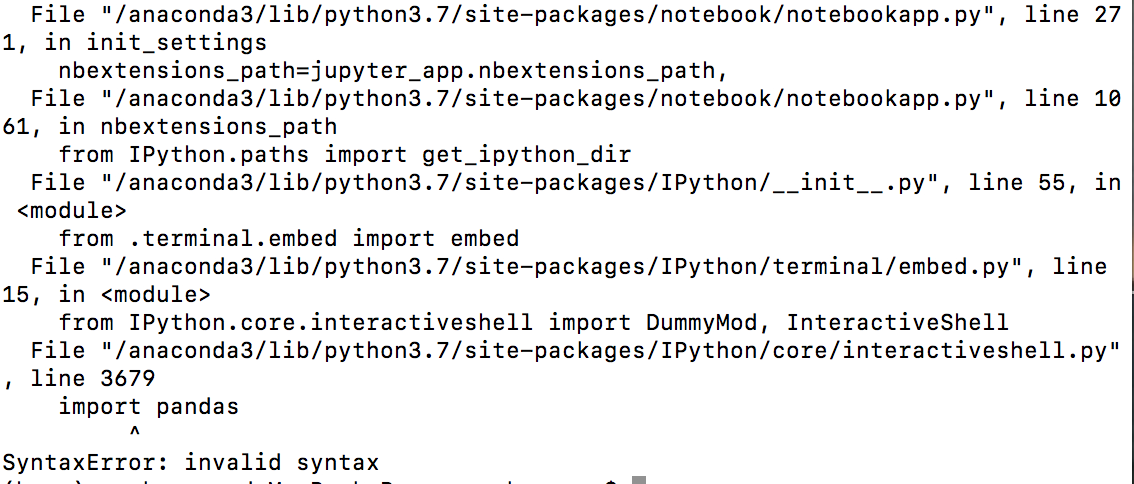The height and width of the screenshot is (484, 1134).
Task: Click the 'line 55, in' text
Action: (1023, 182)
